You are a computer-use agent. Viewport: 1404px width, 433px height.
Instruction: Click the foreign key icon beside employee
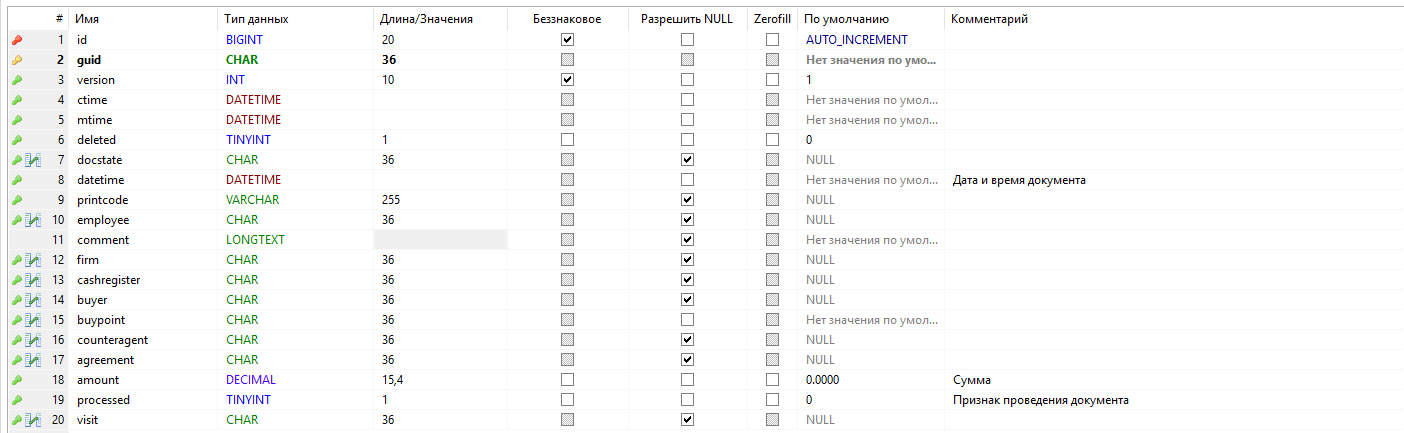(x=33, y=220)
